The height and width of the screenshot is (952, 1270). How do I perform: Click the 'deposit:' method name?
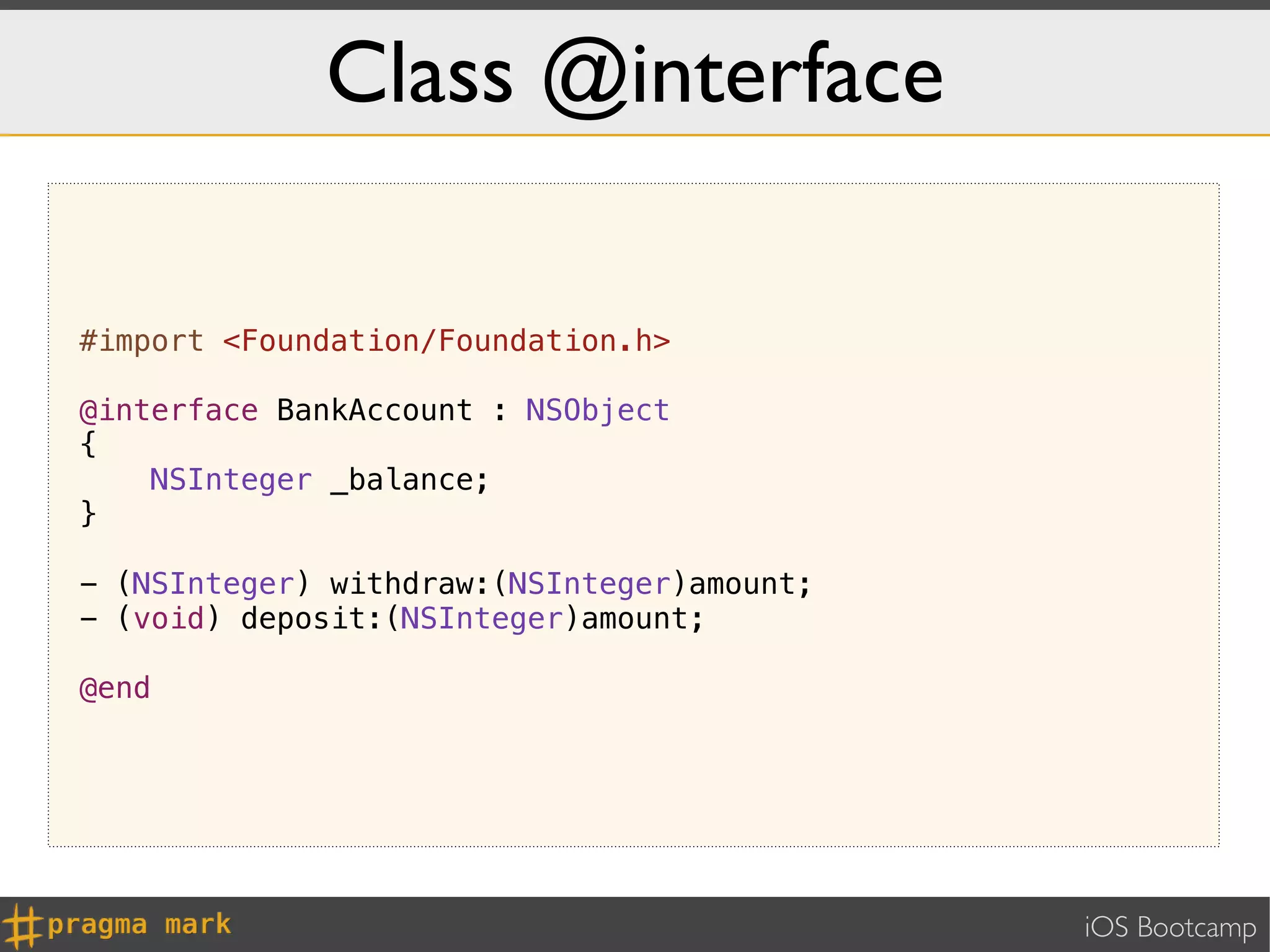pos(311,619)
